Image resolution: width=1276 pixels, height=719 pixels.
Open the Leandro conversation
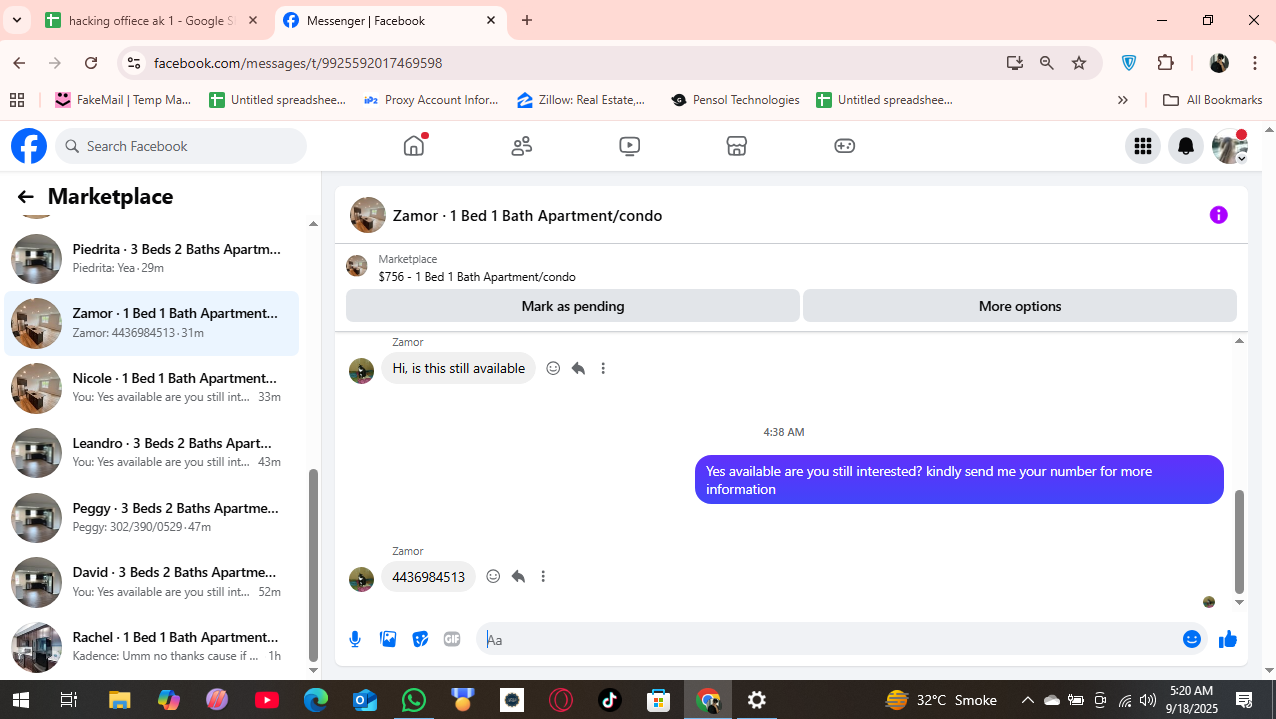coord(152,453)
